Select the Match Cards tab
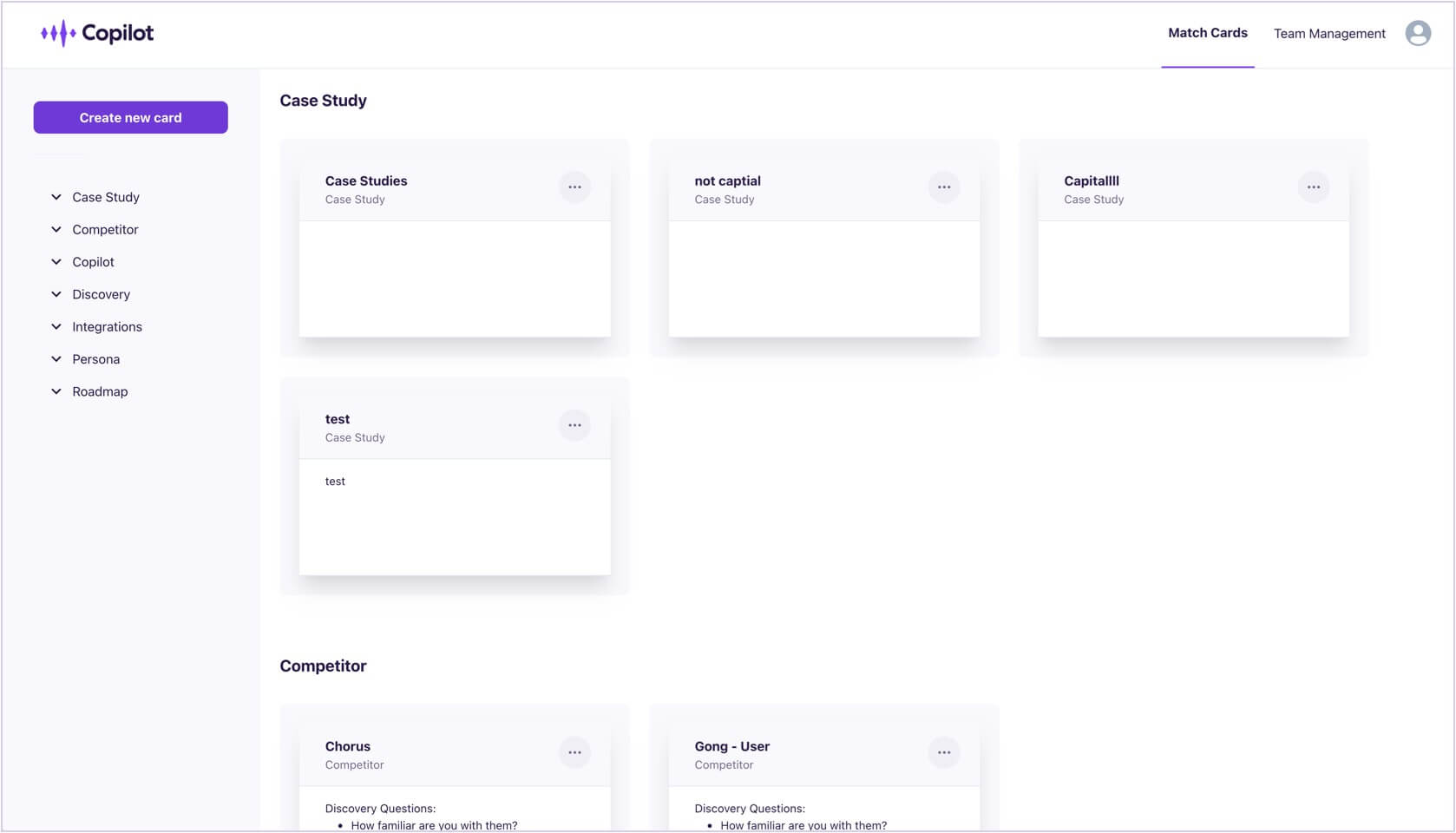Screen dimensions: 1456x833 click(x=1207, y=32)
